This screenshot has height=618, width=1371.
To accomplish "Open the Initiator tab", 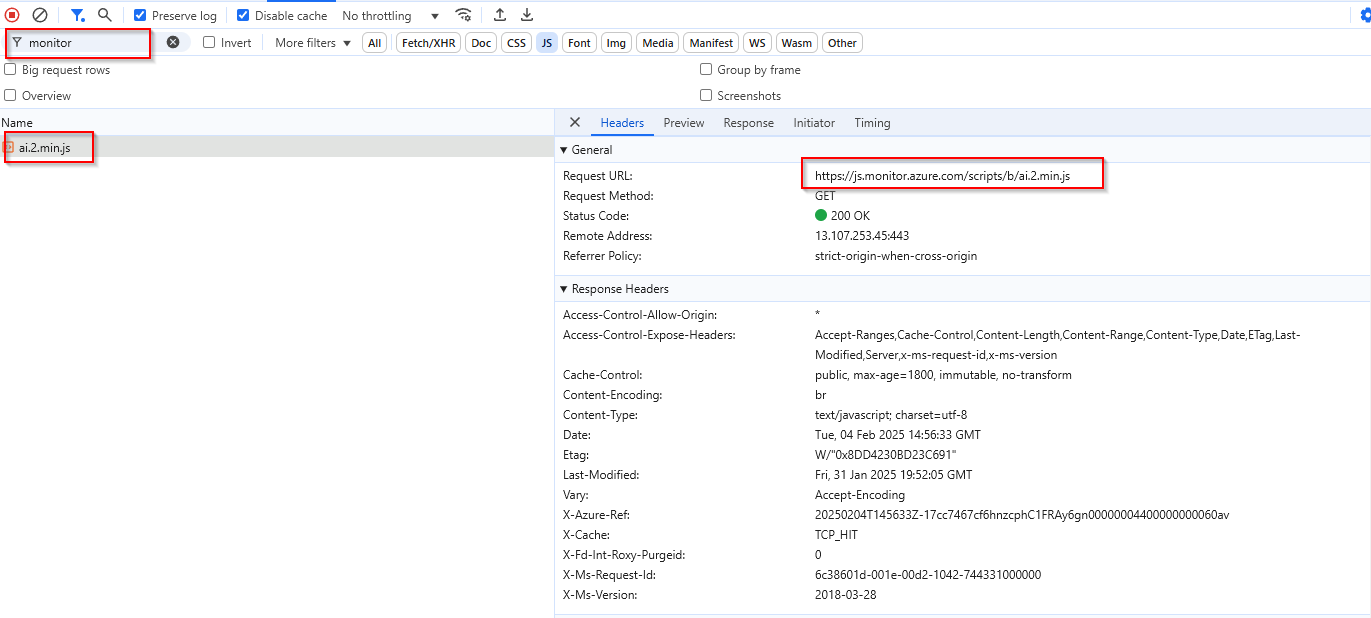I will click(x=814, y=123).
